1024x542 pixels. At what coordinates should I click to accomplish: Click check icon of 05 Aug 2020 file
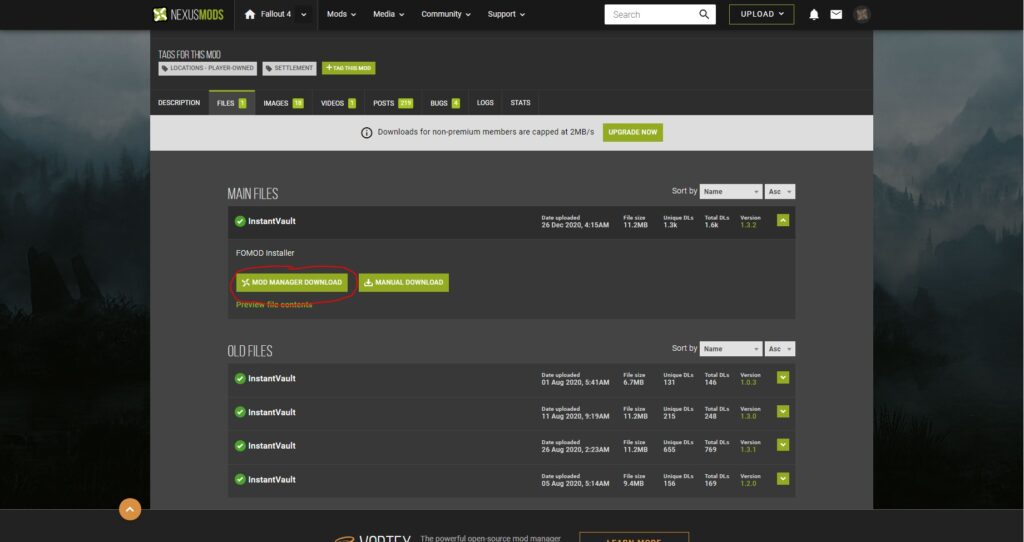click(x=240, y=479)
